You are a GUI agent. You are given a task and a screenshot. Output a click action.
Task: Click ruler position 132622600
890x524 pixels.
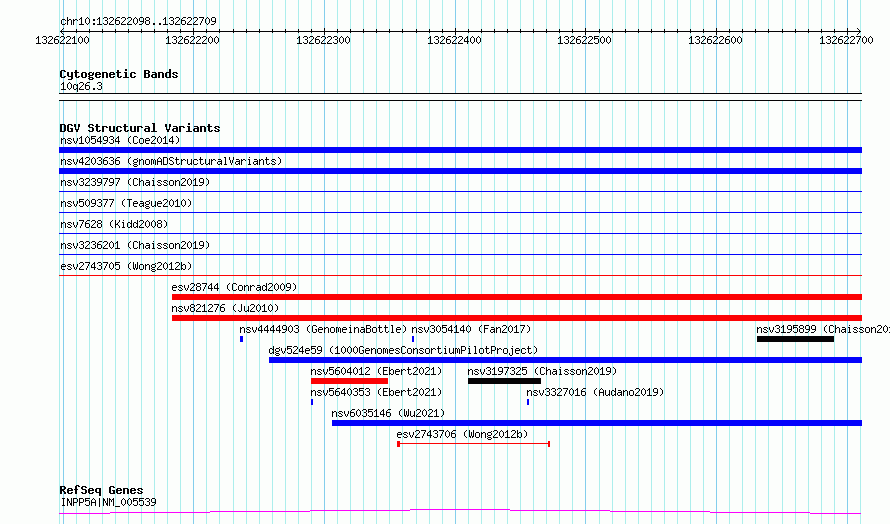pos(715,40)
